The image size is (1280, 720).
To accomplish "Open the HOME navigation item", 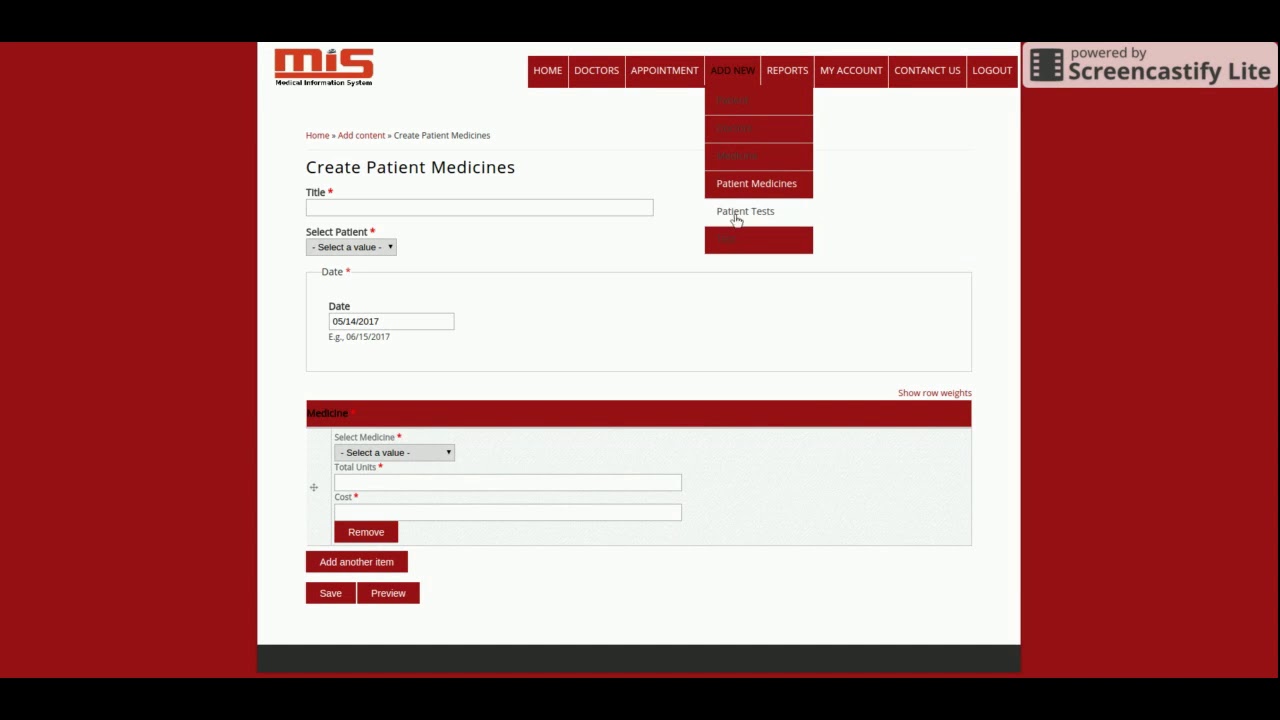I will pyautogui.click(x=547, y=71).
